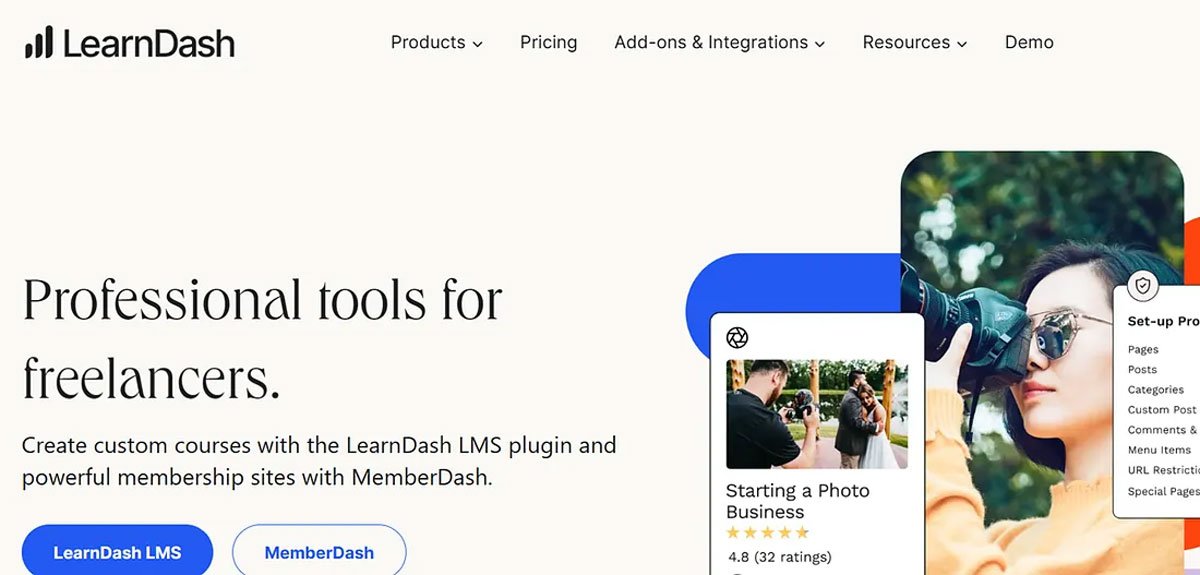
Task: Select 'Categories' in the Set-up panel
Action: tap(1156, 390)
